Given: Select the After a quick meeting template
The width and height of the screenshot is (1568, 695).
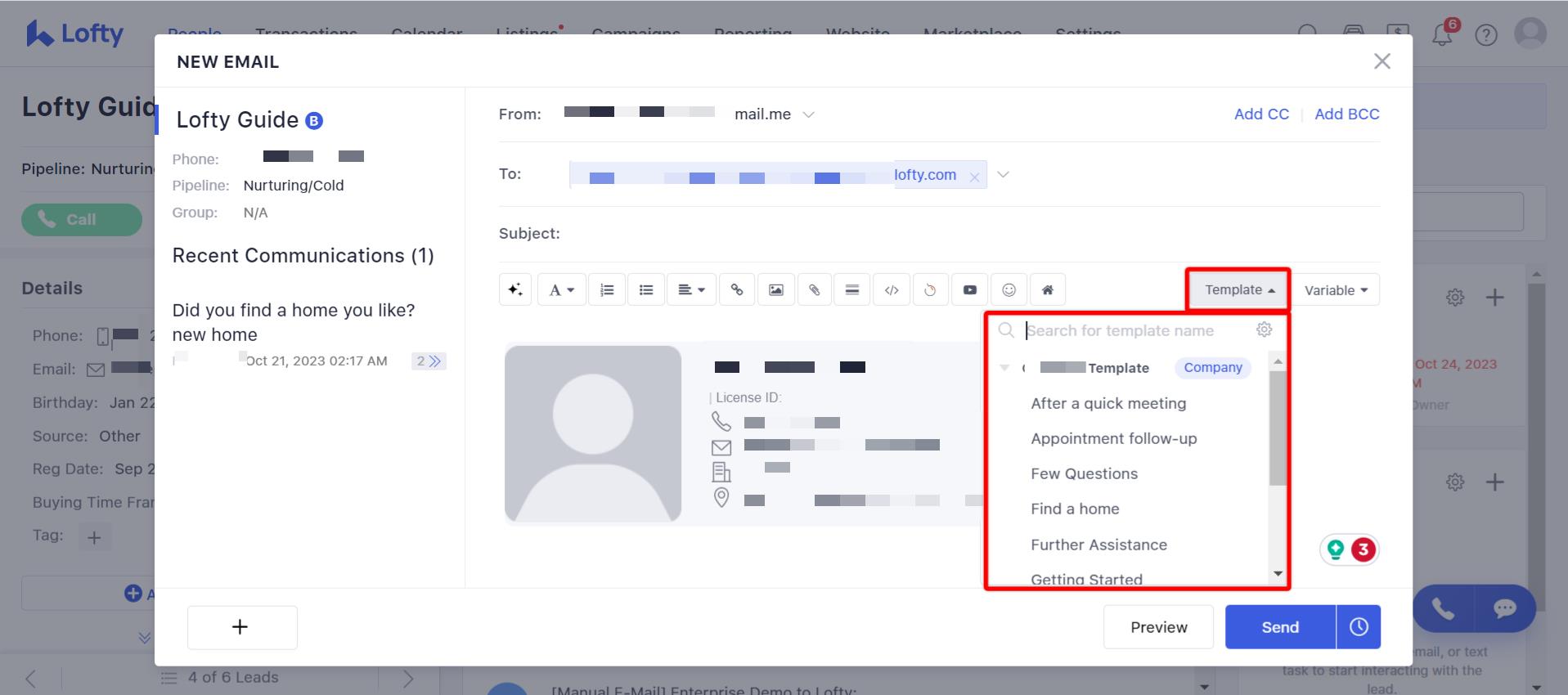Looking at the screenshot, I should tap(1108, 403).
